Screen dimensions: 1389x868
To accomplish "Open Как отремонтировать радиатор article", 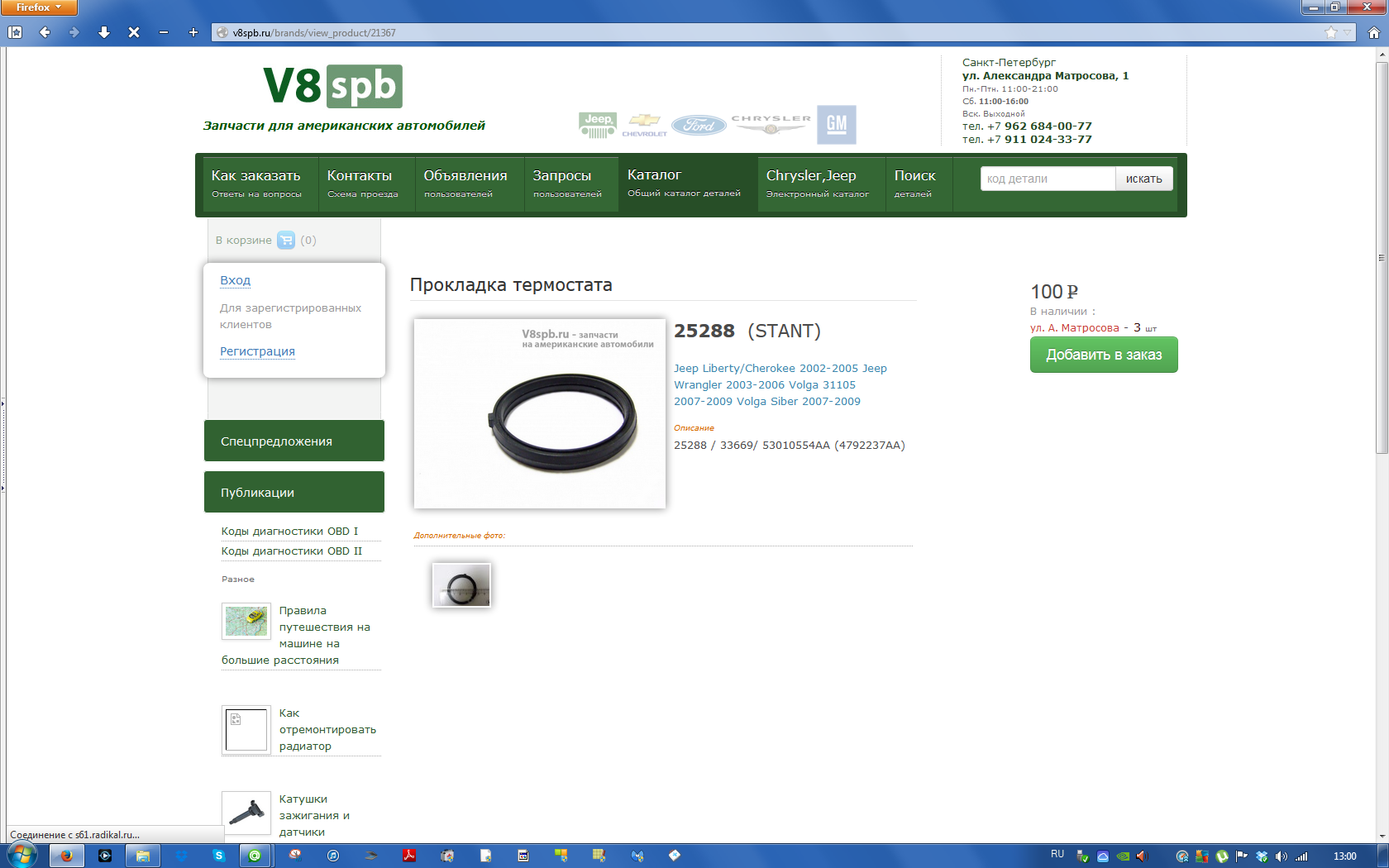I will click(x=327, y=729).
